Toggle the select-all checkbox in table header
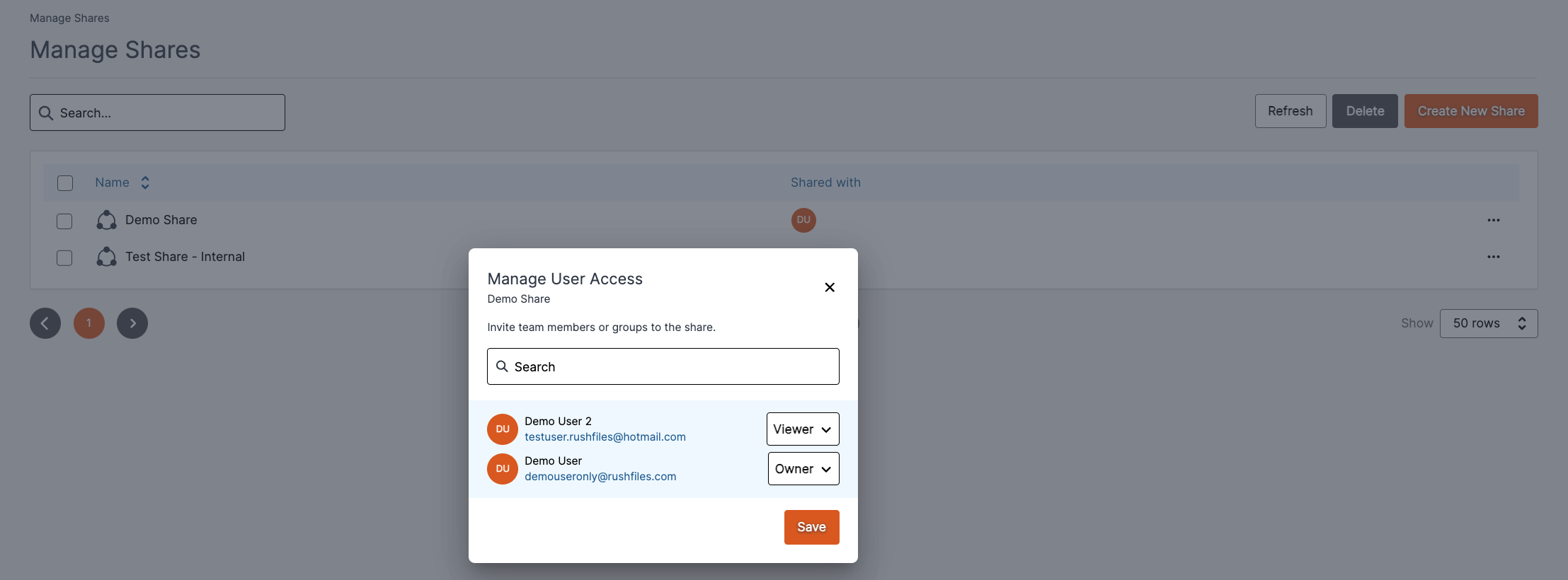The image size is (1568, 580). [65, 183]
